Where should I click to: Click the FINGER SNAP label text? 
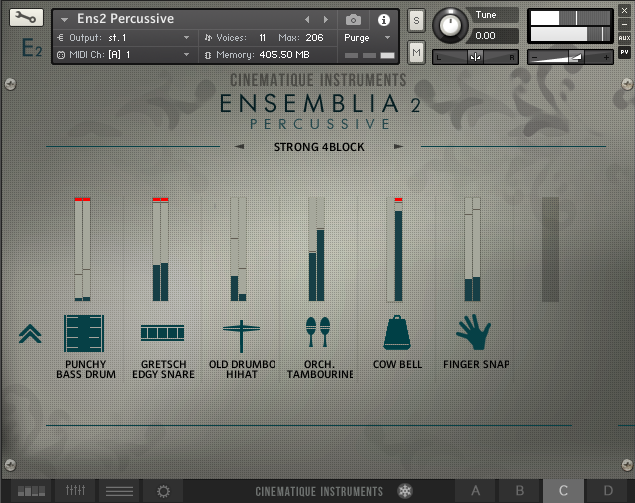coord(476,364)
